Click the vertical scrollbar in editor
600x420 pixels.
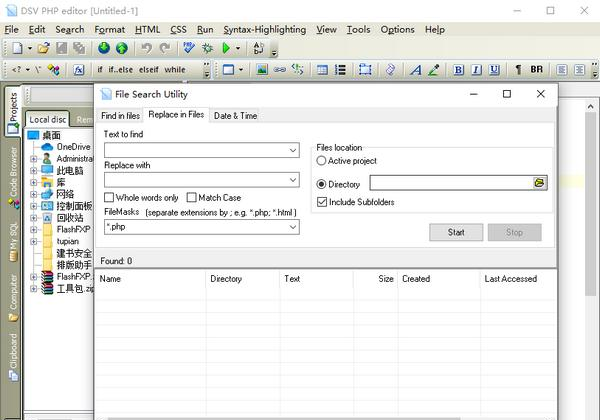click(590, 204)
